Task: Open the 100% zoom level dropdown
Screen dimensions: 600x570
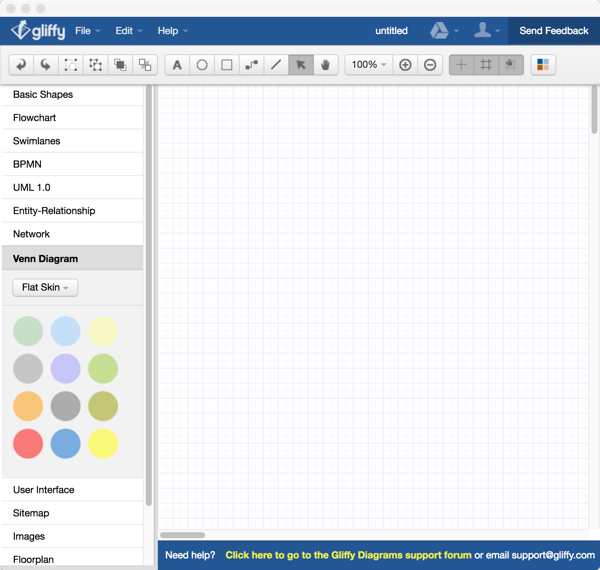Action: point(369,65)
